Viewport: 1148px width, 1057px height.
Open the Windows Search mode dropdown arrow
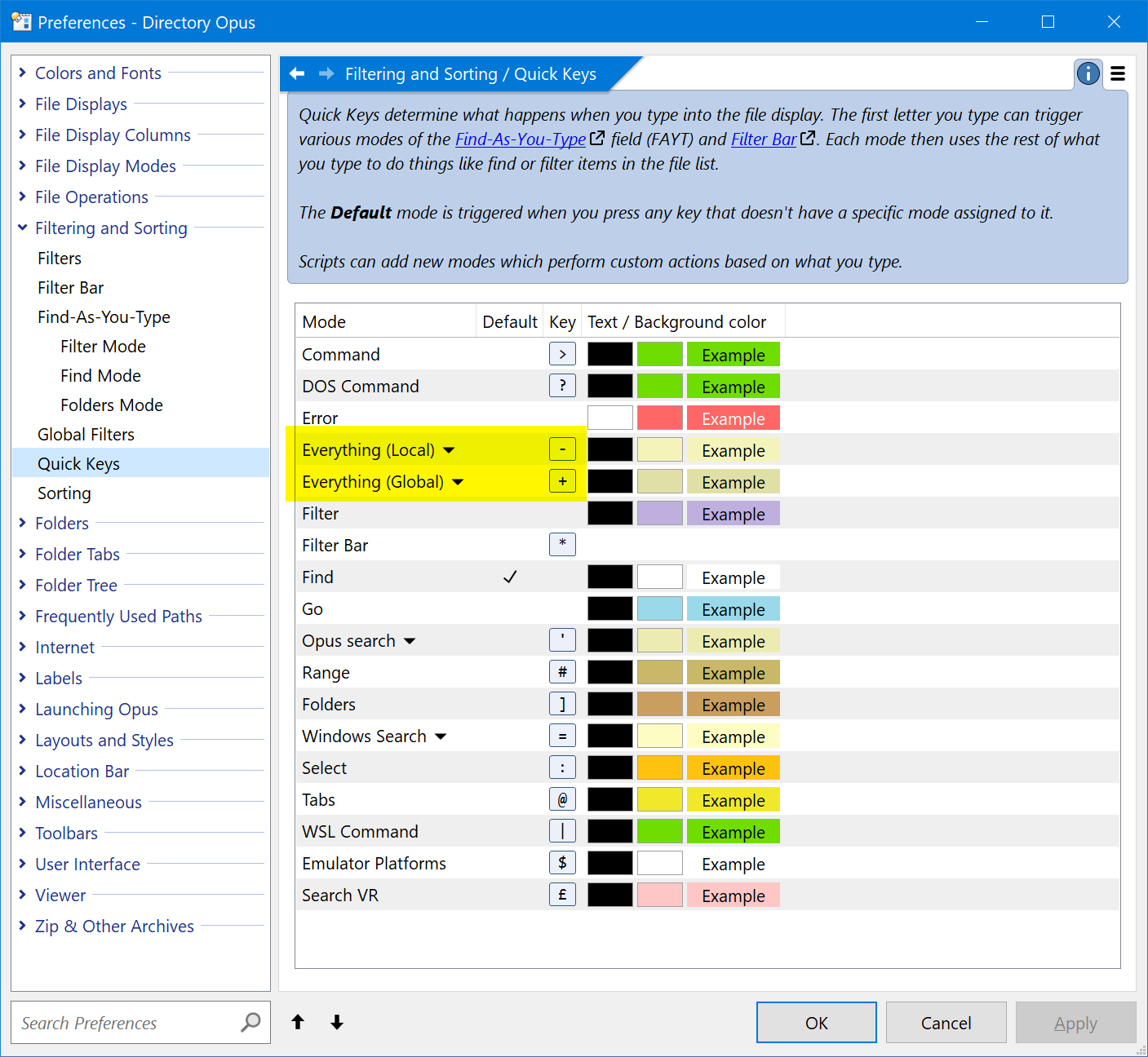(x=441, y=736)
